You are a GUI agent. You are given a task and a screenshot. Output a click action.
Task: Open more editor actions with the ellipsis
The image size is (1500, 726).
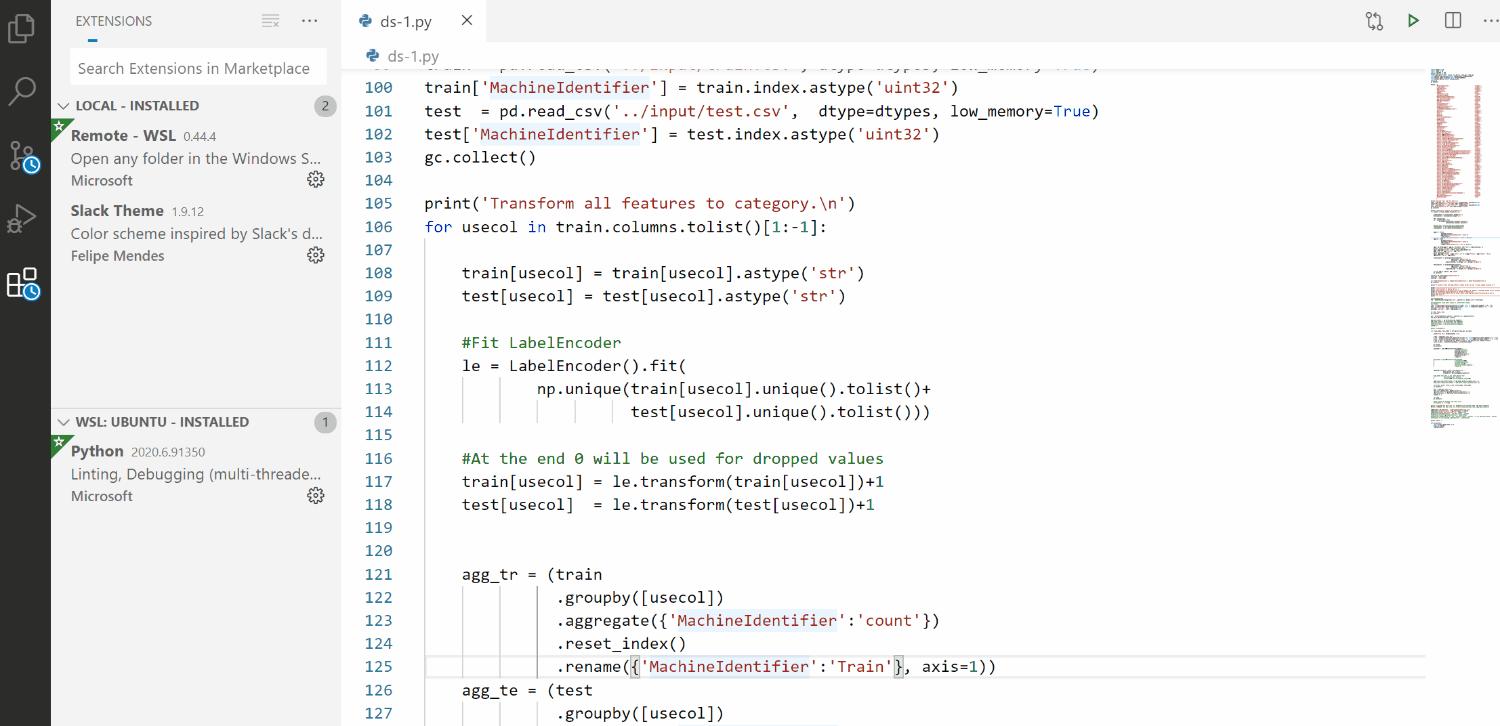click(x=1491, y=20)
